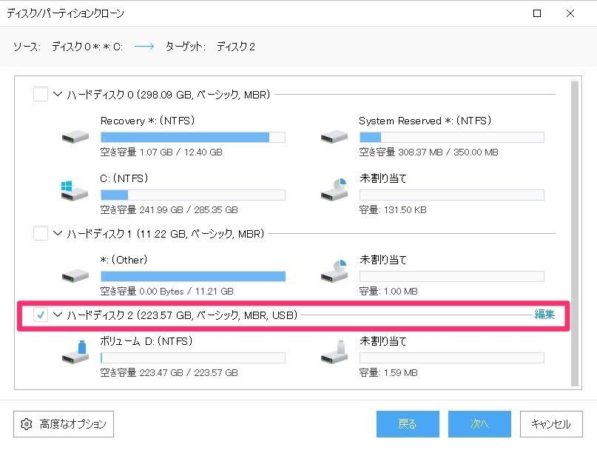Viewport: 597px width, 450px height.
Task: Click the System Reserved partition drive icon
Action: [334, 136]
